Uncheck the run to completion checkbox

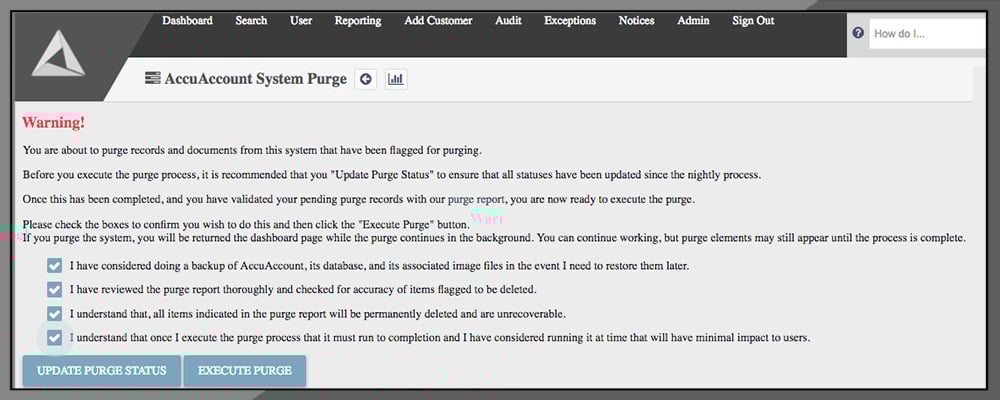click(x=54, y=338)
